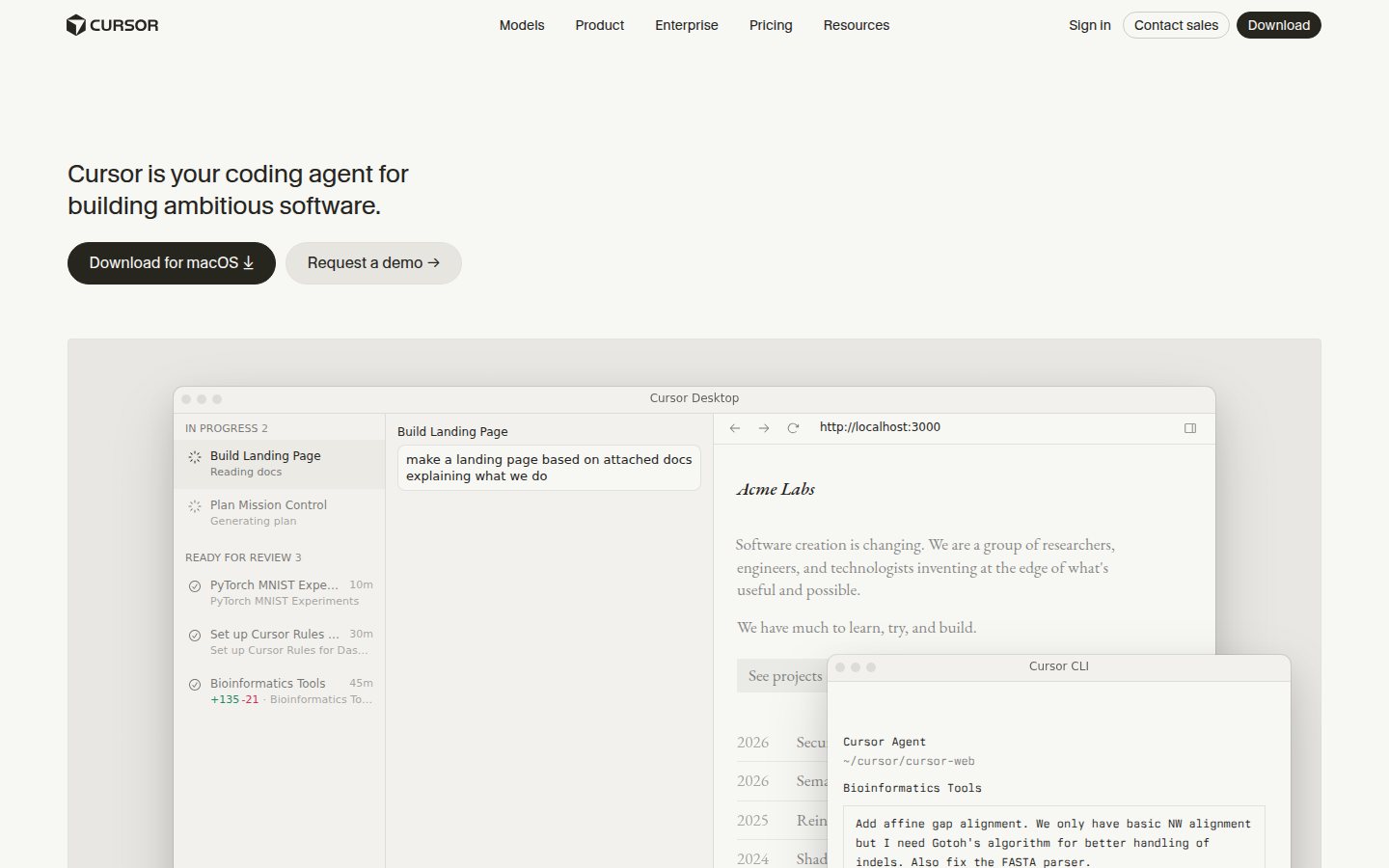Click the 45m timestamp on Bioinformatics Tools
The height and width of the screenshot is (868, 1389).
pos(361,683)
